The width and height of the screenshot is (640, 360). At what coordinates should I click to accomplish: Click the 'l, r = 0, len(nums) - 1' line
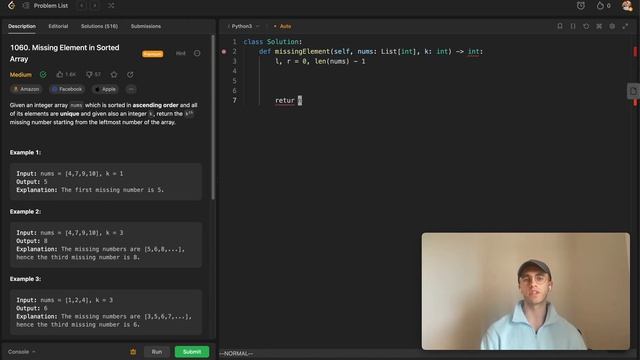point(320,61)
